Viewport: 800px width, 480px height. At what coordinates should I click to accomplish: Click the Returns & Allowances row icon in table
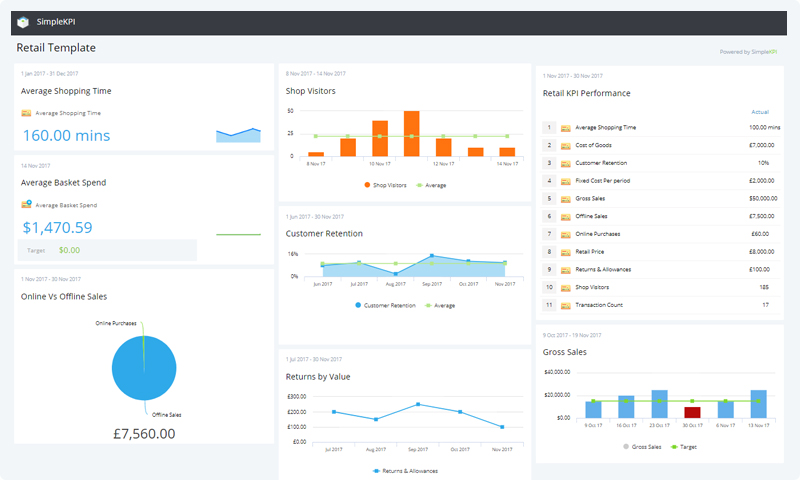(x=566, y=269)
